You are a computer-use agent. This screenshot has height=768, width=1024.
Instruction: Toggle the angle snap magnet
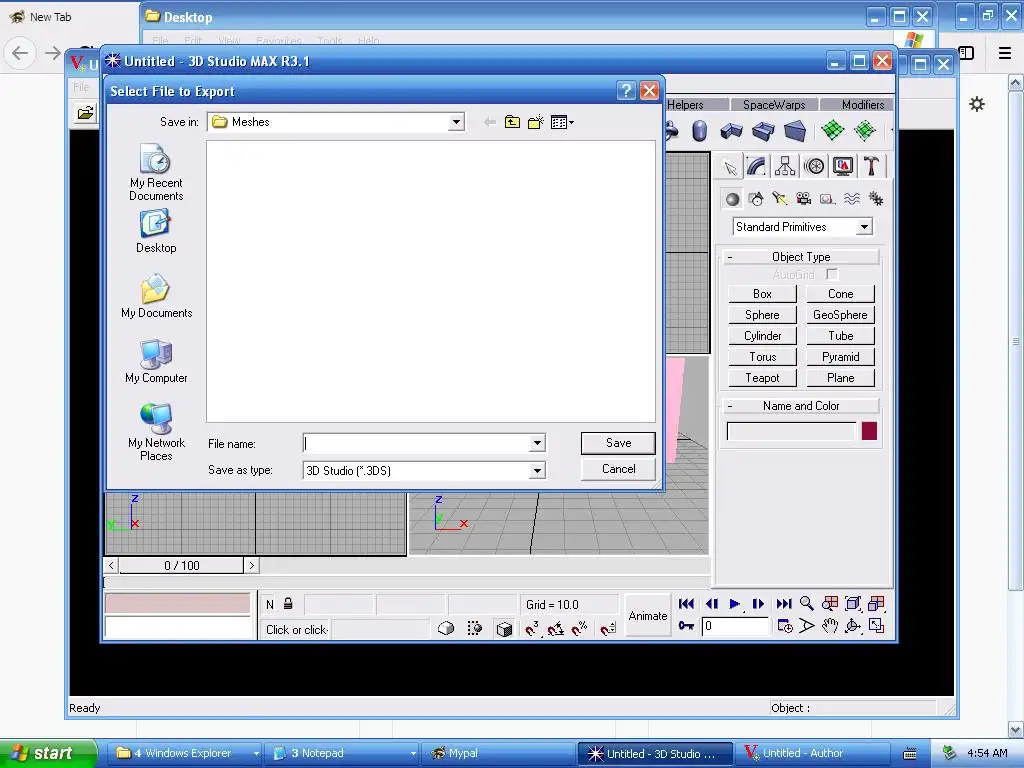555,628
